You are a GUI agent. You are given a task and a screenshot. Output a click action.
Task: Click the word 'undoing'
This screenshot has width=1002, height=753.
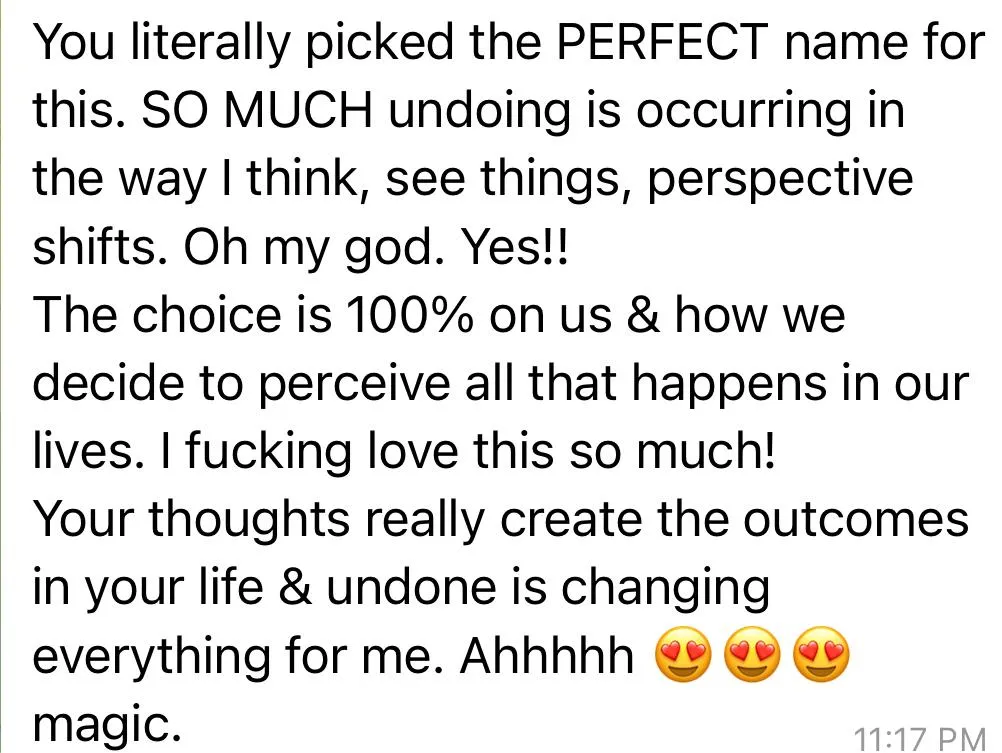[479, 111]
